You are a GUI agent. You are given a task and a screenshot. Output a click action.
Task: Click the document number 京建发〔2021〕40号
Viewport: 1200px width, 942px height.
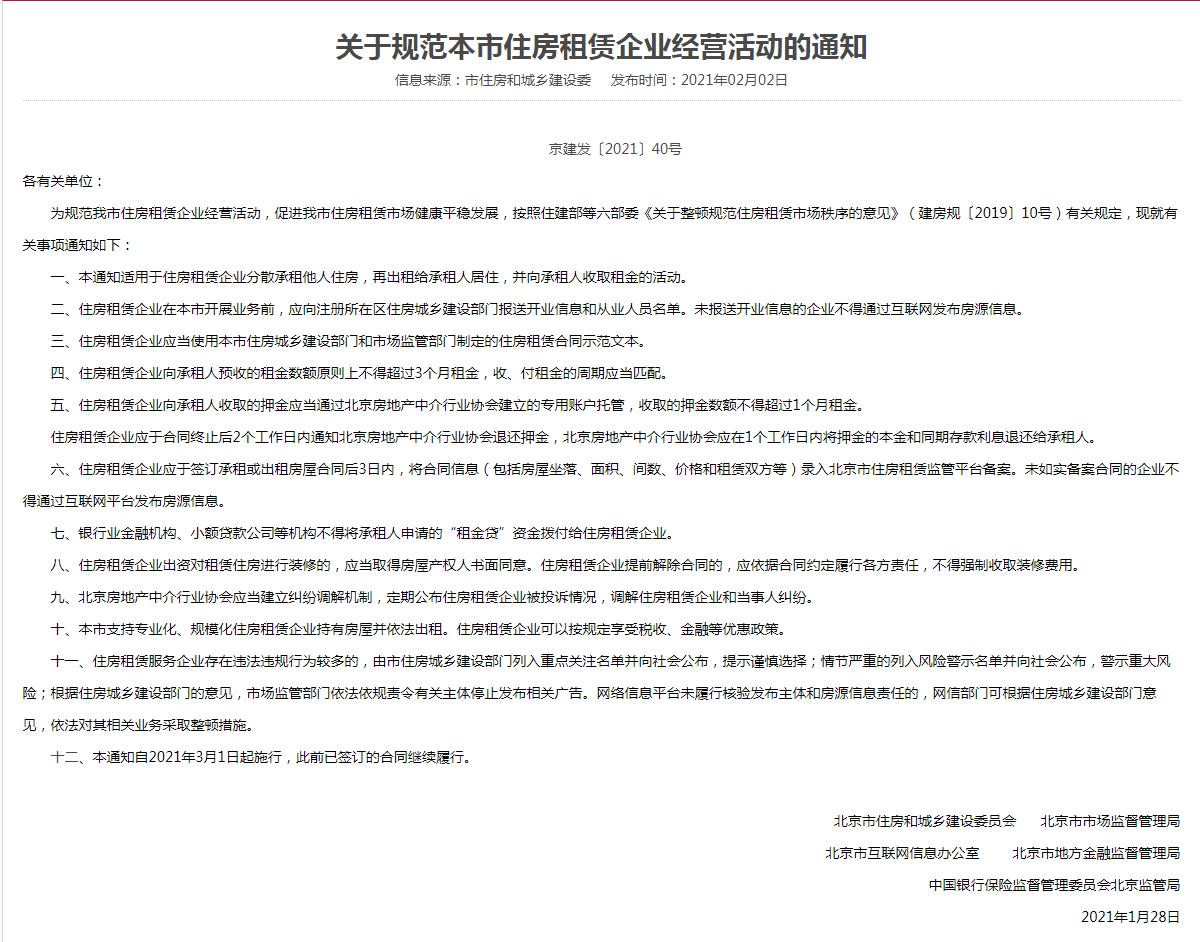point(615,149)
